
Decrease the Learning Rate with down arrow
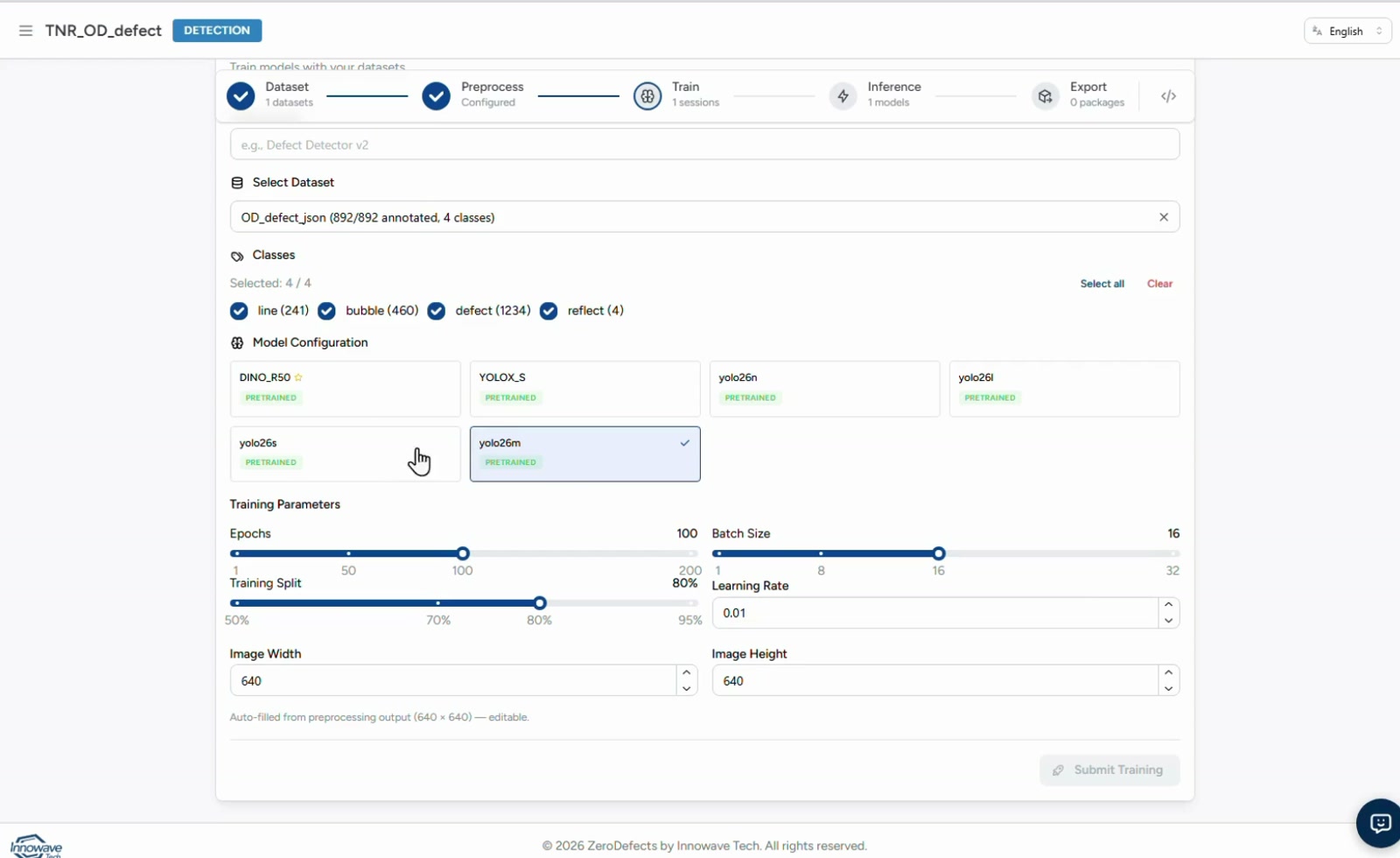[x=1168, y=621]
